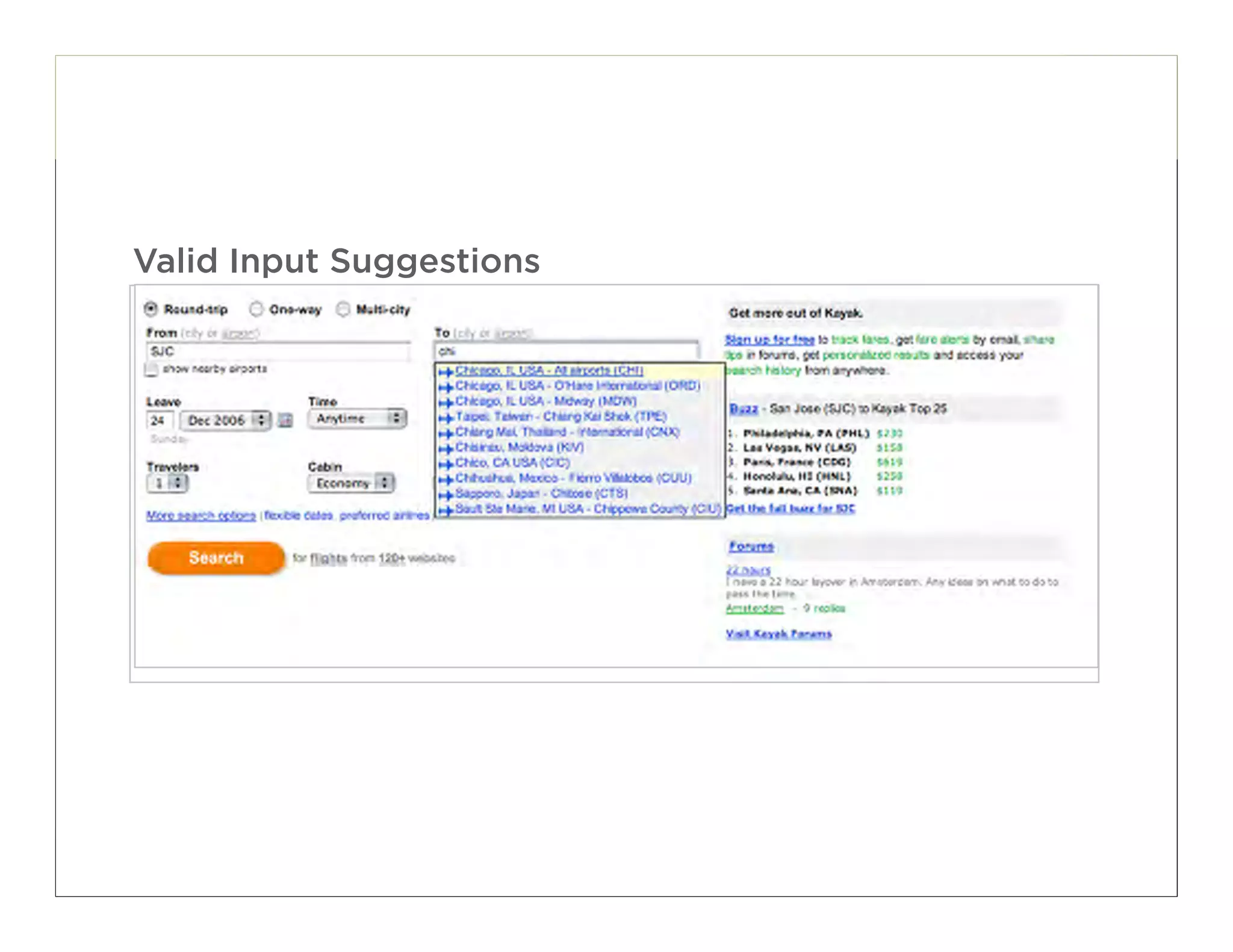Open the Forums heading link

751,546
